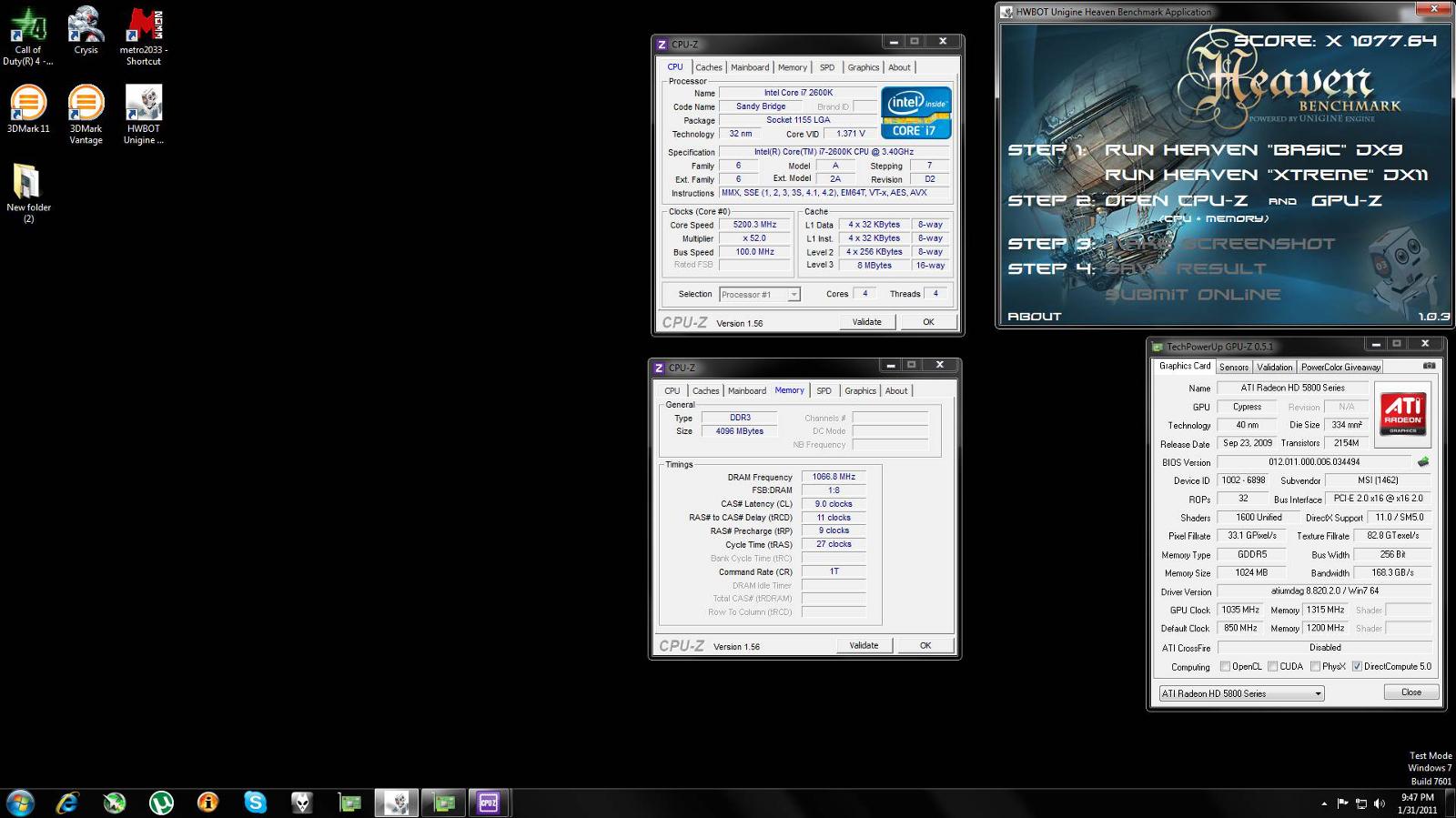Switch to Caches tab in top CPU-Z

pyautogui.click(x=709, y=67)
